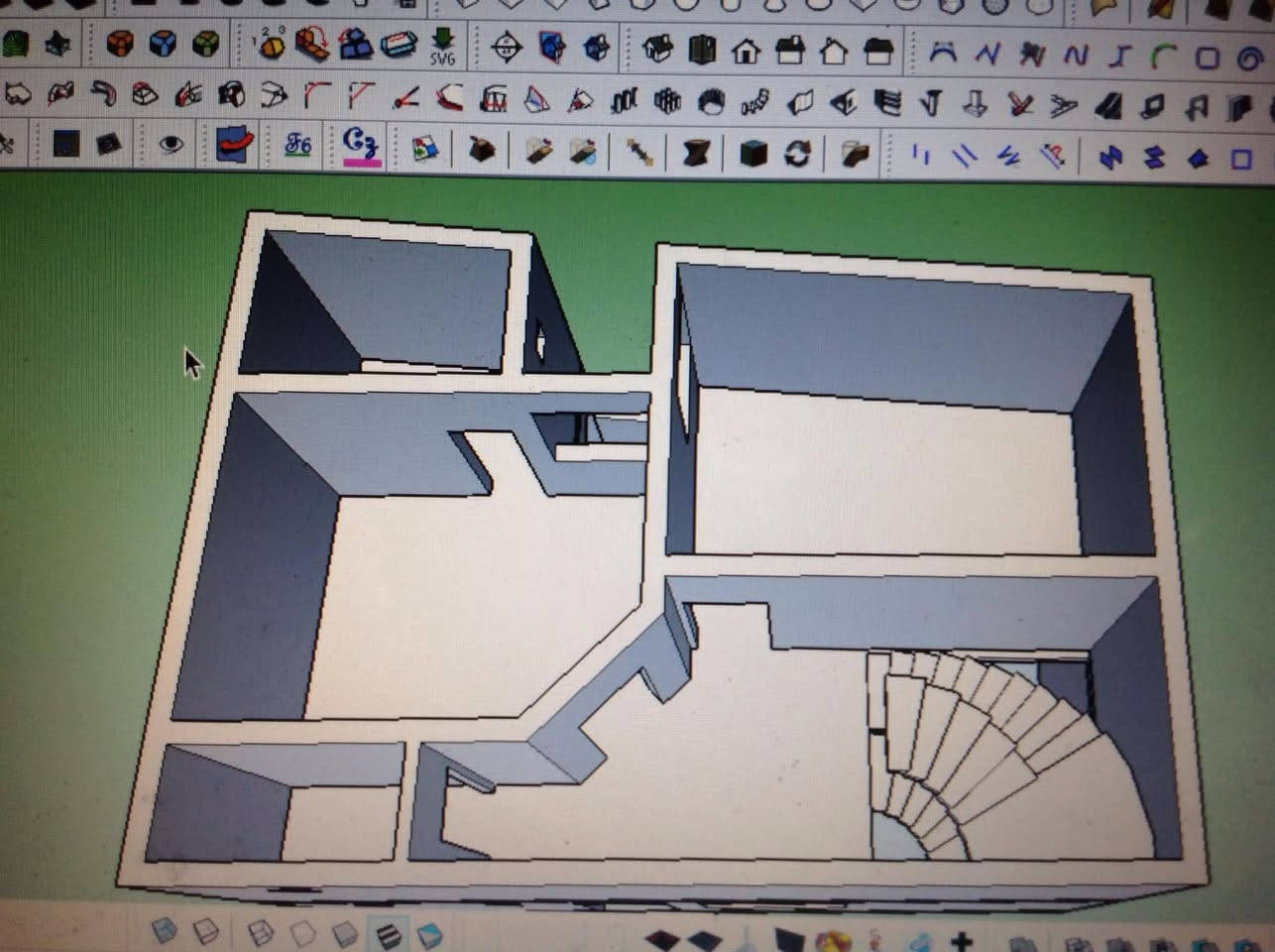Click the green SVG export arrow icon
The image size is (1275, 952).
pos(442,46)
